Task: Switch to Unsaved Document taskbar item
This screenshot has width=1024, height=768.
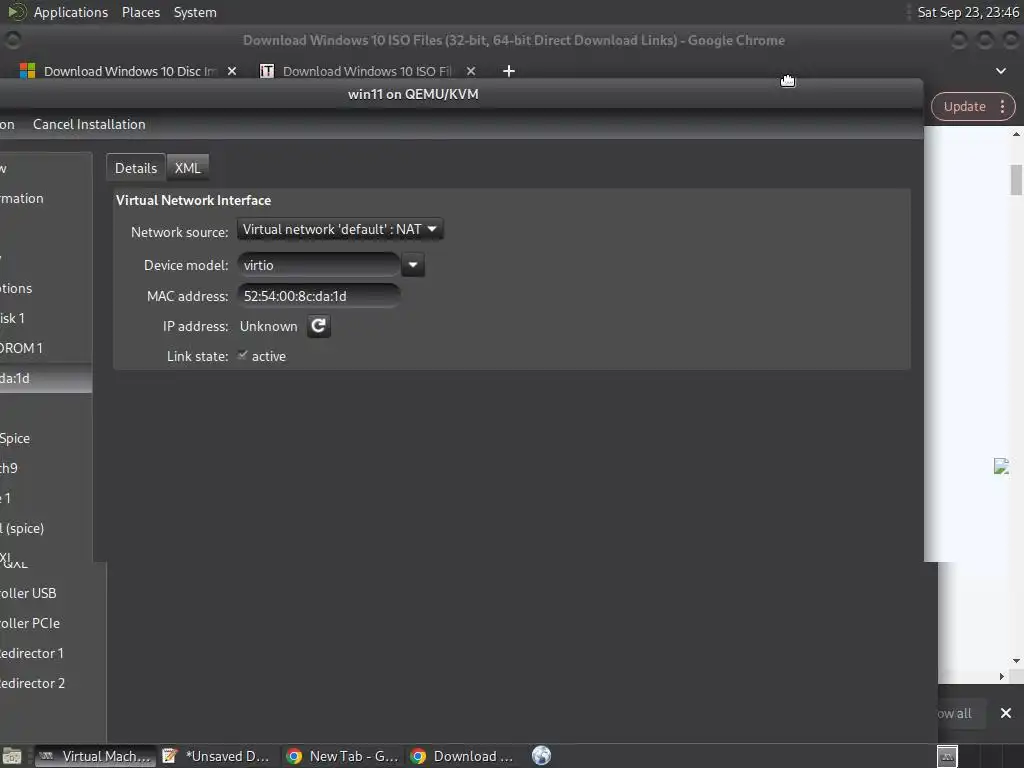Action: click(x=217, y=756)
